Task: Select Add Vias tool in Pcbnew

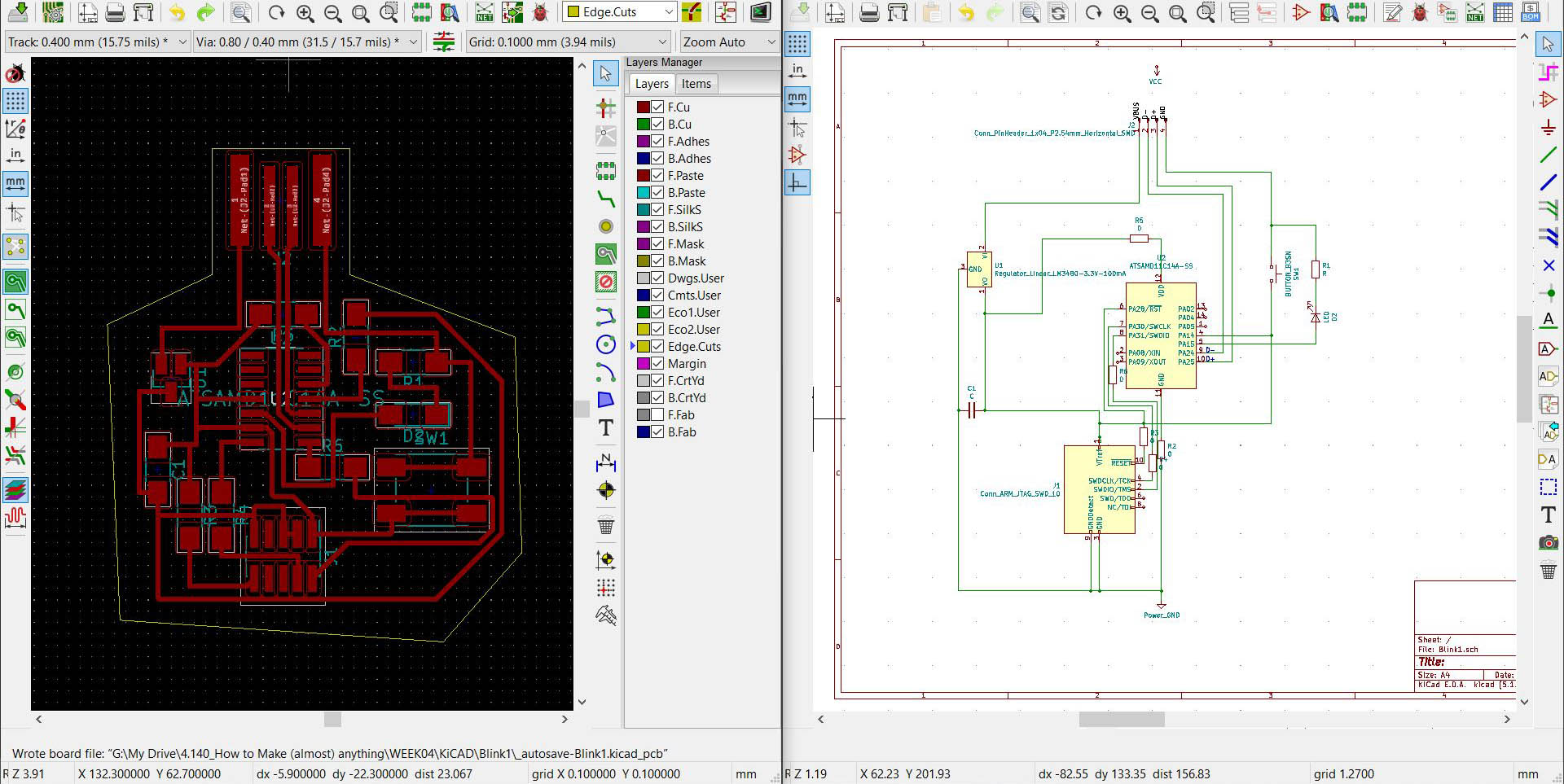Action: (x=606, y=226)
